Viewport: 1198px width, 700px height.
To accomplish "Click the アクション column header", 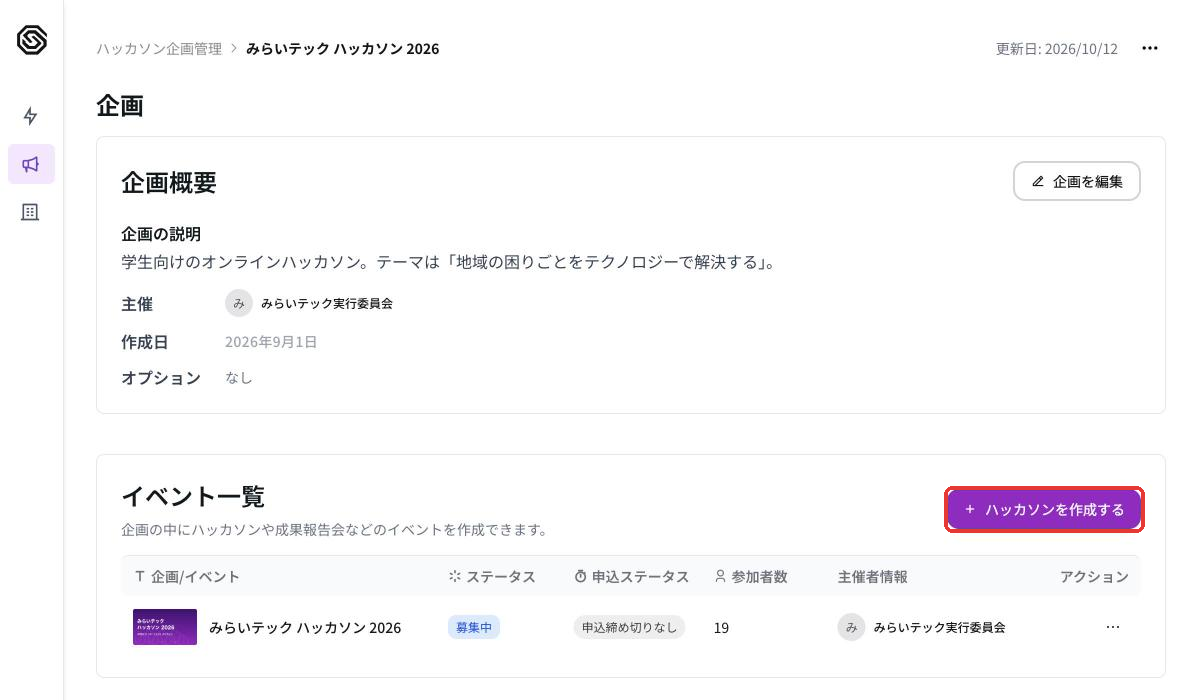I will click(x=1094, y=577).
